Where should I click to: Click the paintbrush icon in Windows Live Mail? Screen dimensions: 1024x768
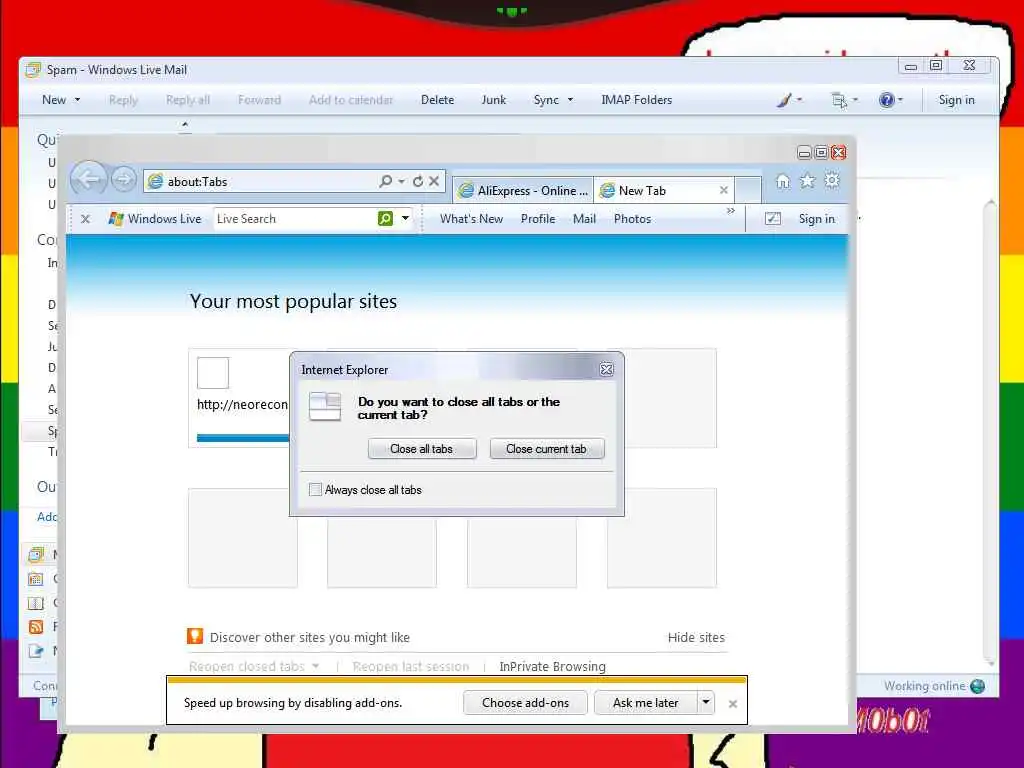[784, 100]
